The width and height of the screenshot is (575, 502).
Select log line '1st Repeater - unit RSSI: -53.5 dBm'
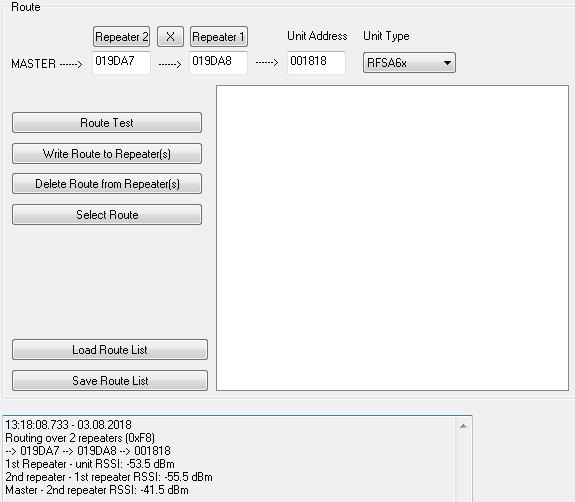coord(90,464)
